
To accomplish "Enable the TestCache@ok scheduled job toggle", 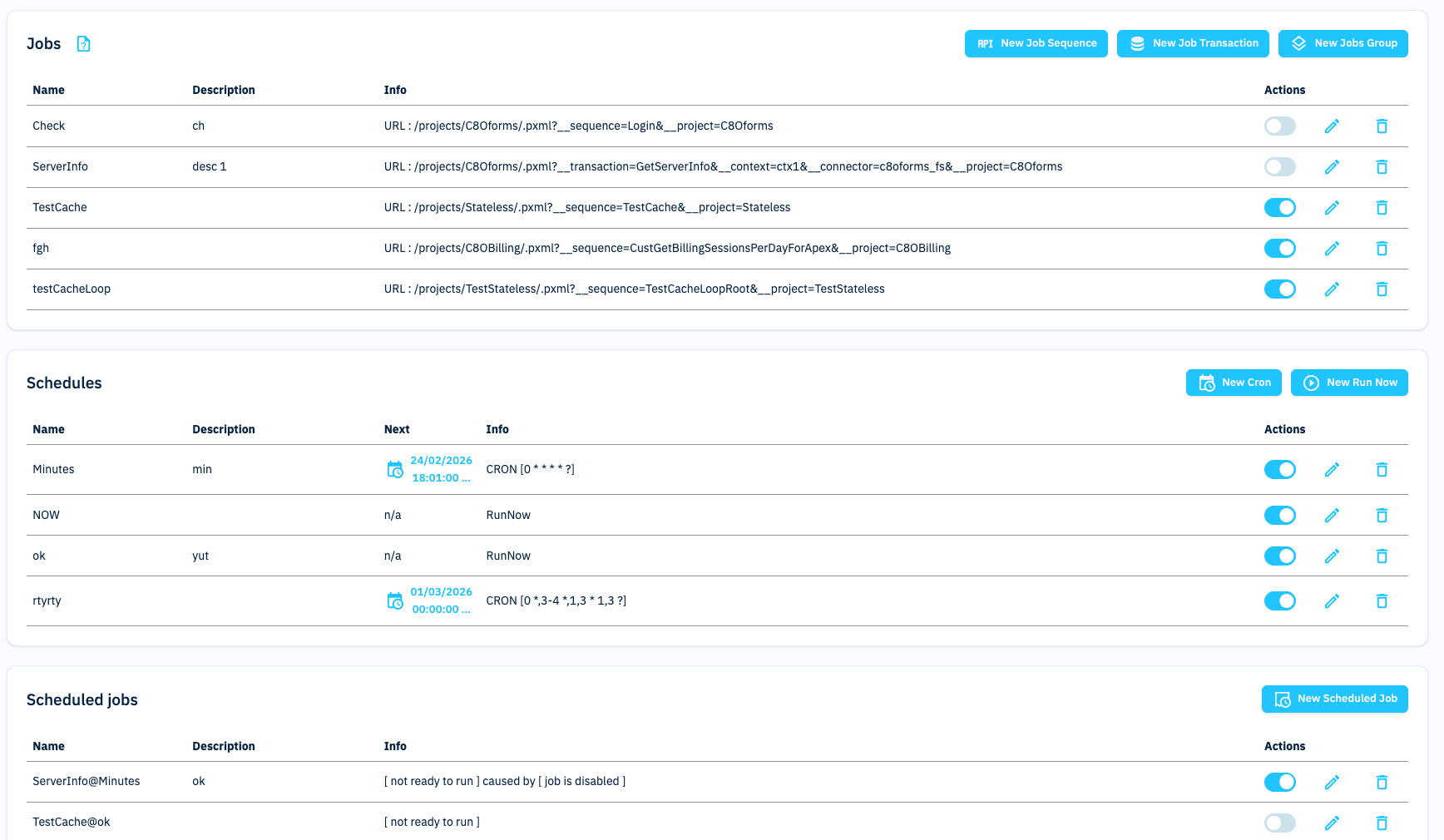I will coord(1279,823).
